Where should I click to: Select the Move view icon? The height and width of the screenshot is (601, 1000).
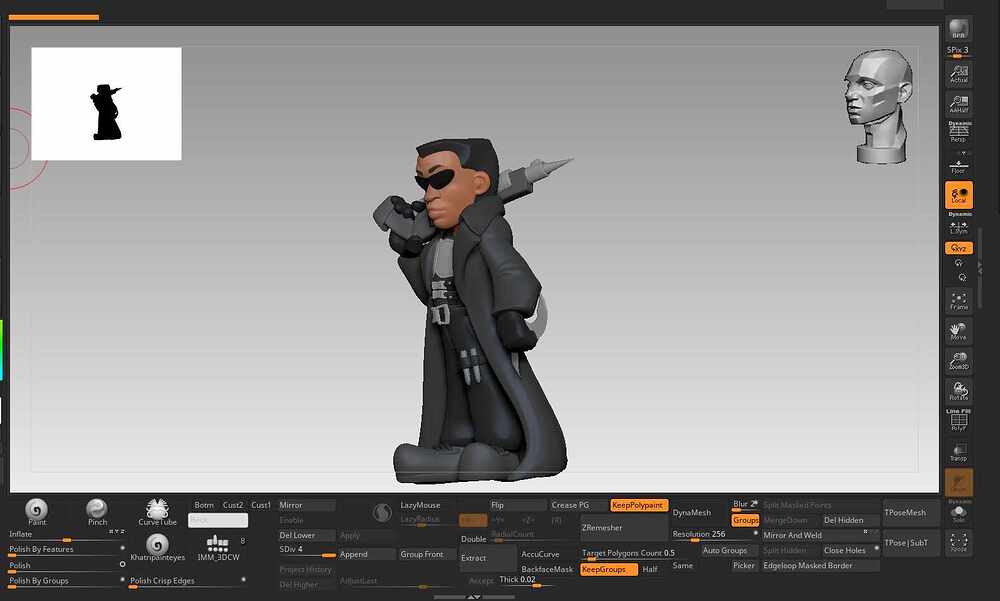point(959,331)
